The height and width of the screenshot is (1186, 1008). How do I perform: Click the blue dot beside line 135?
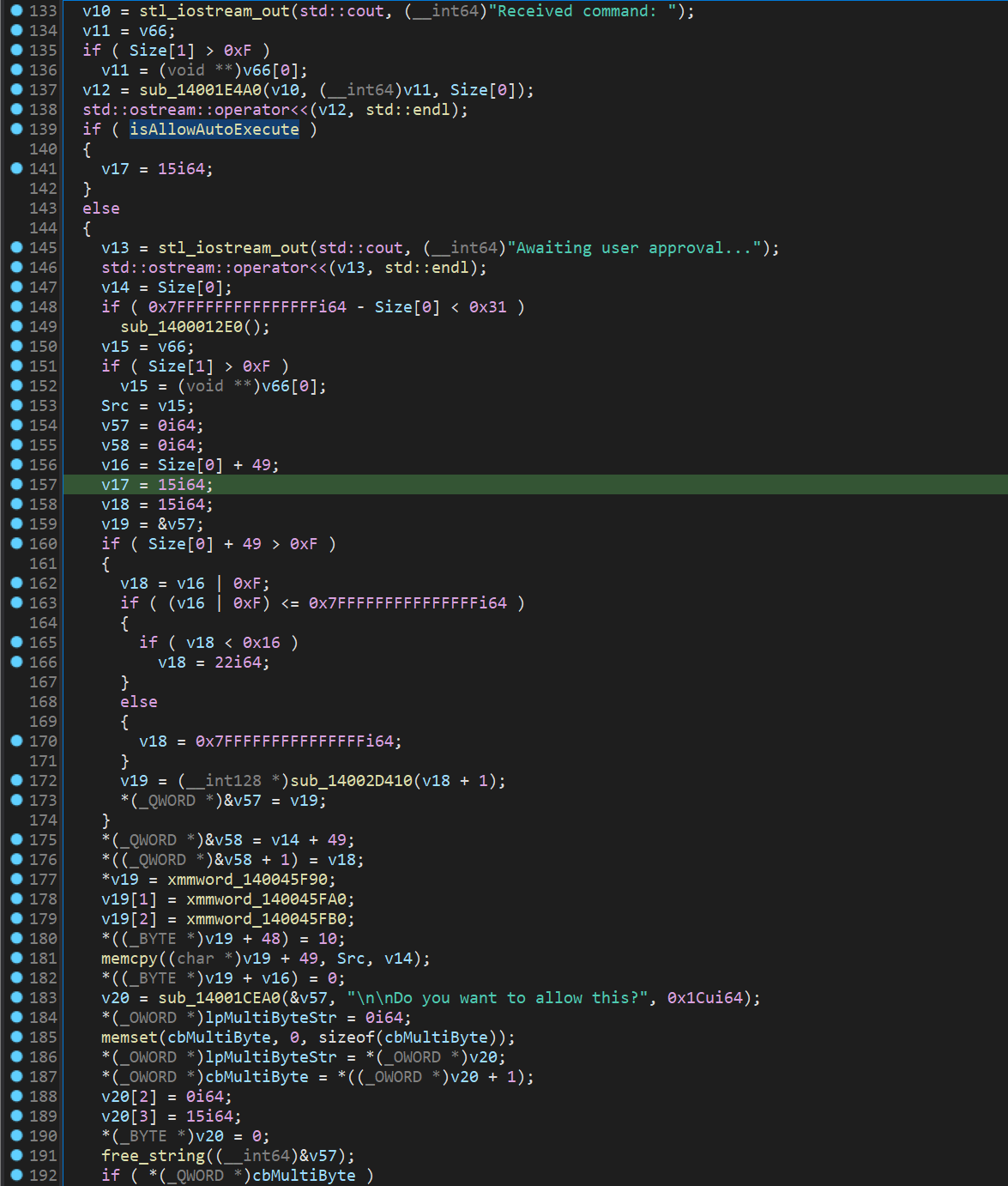(x=16, y=50)
